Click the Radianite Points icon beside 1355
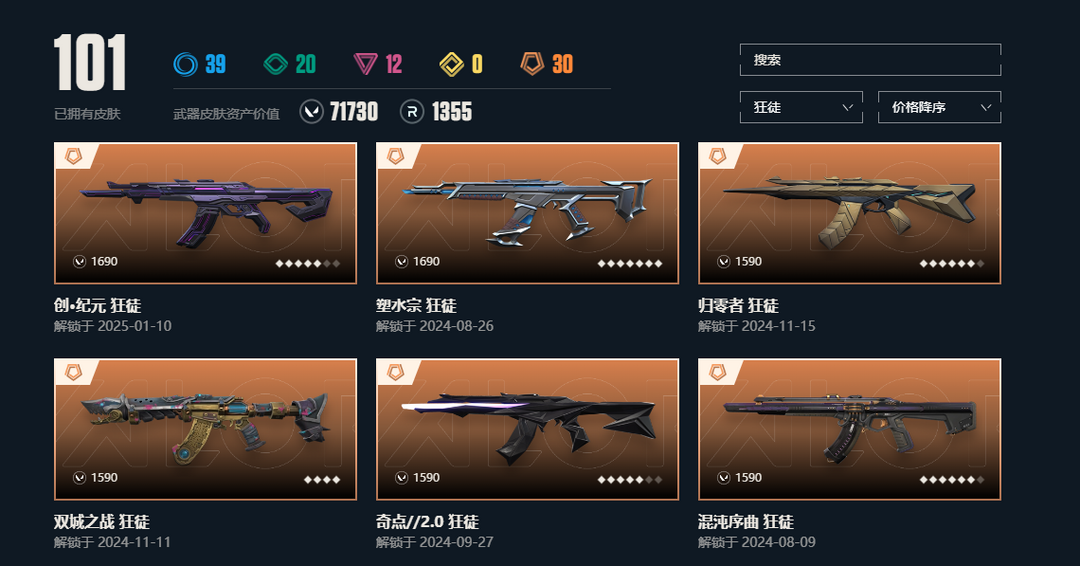This screenshot has width=1080, height=566. pyautogui.click(x=412, y=112)
